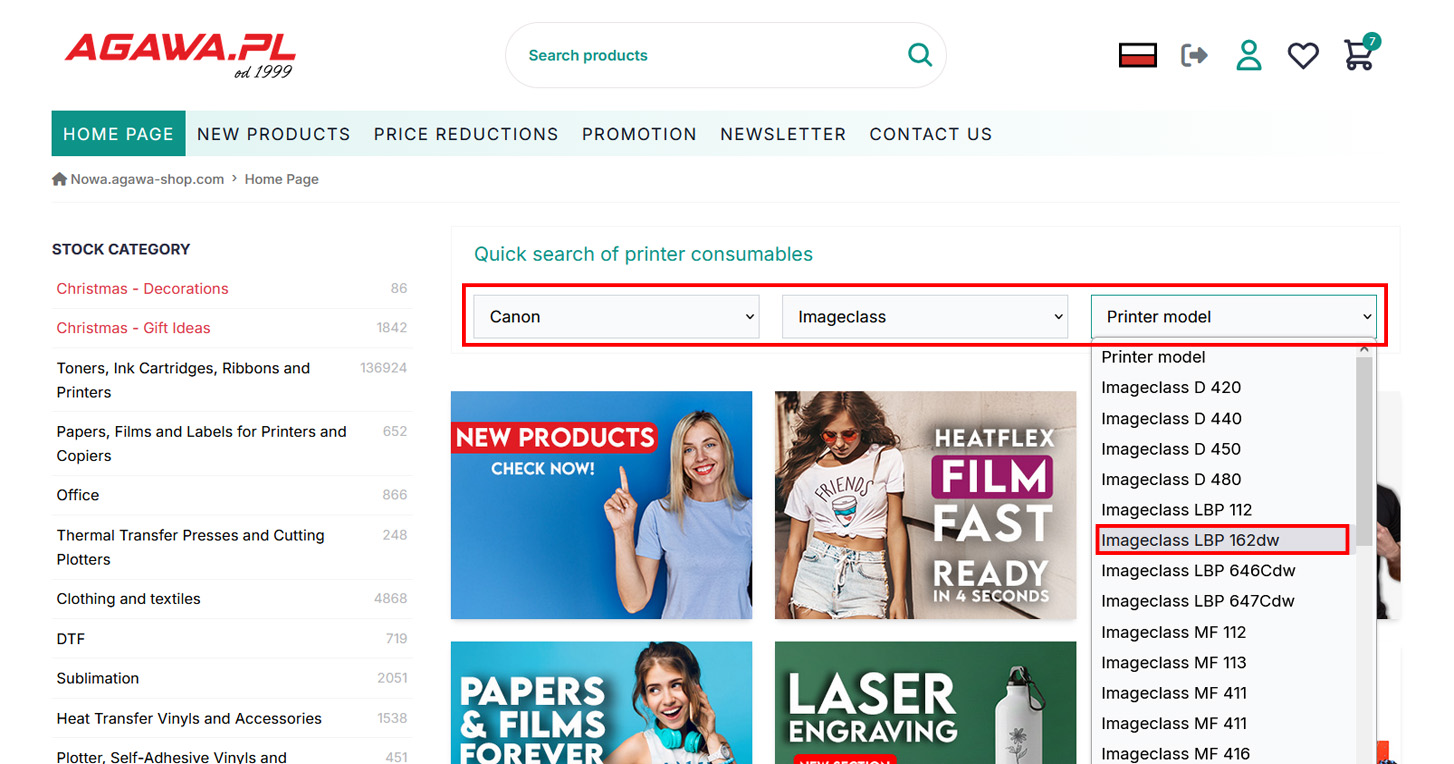Open the PRICE REDUCTIONS menu item
The height and width of the screenshot is (764, 1454).
pos(466,134)
